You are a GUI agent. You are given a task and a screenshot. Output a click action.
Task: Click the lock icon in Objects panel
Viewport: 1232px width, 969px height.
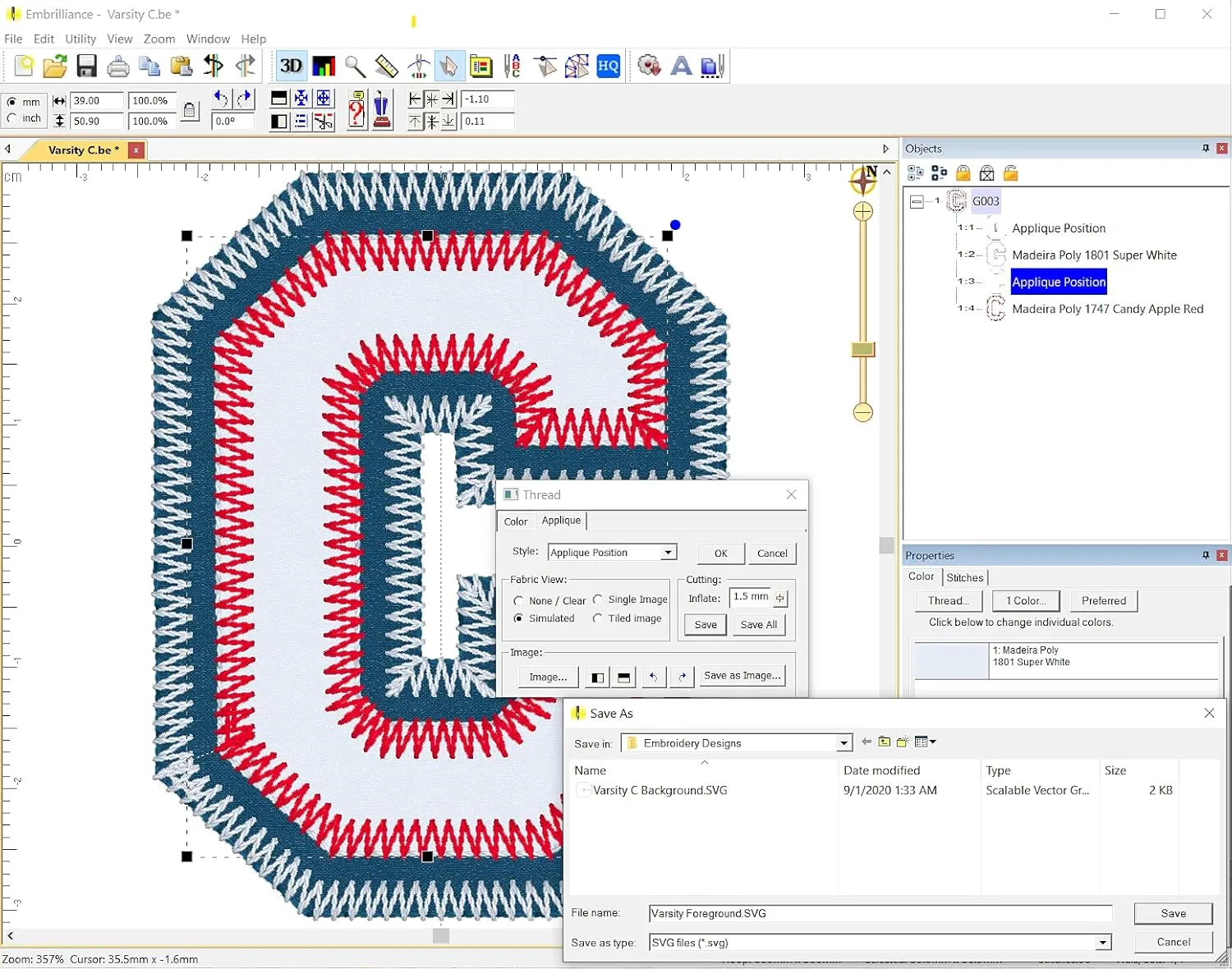tap(963, 172)
